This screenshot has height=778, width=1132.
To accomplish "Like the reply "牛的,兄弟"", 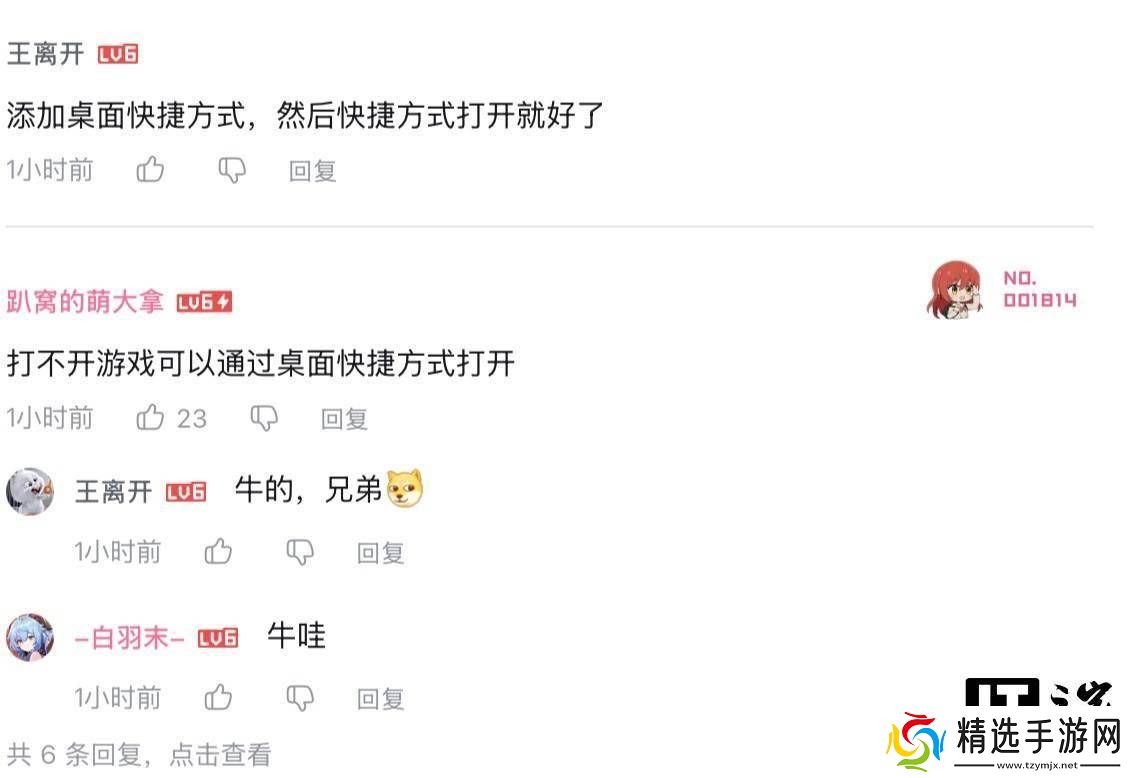I will [x=218, y=551].
